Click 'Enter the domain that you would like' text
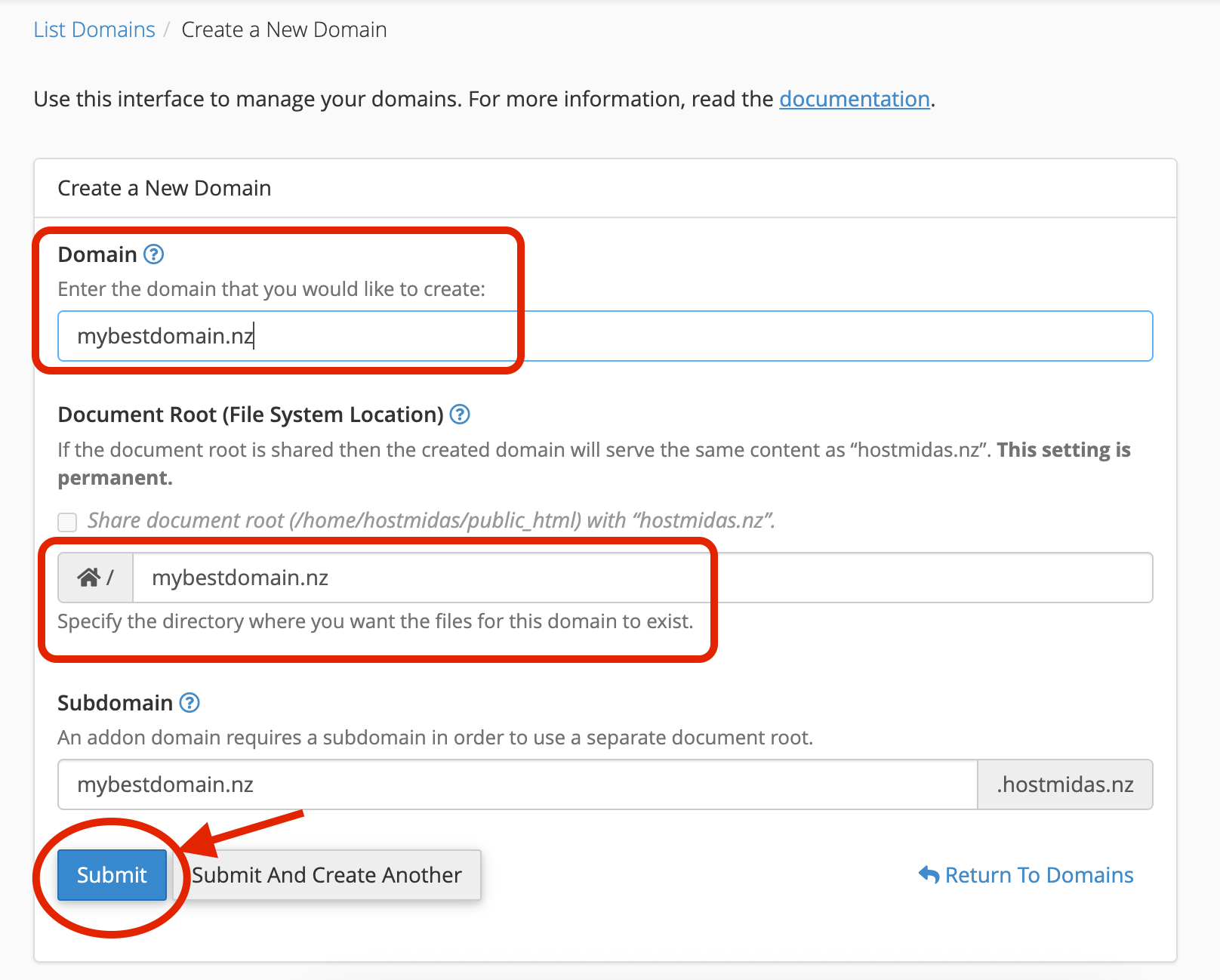The image size is (1220, 980). coord(272,289)
